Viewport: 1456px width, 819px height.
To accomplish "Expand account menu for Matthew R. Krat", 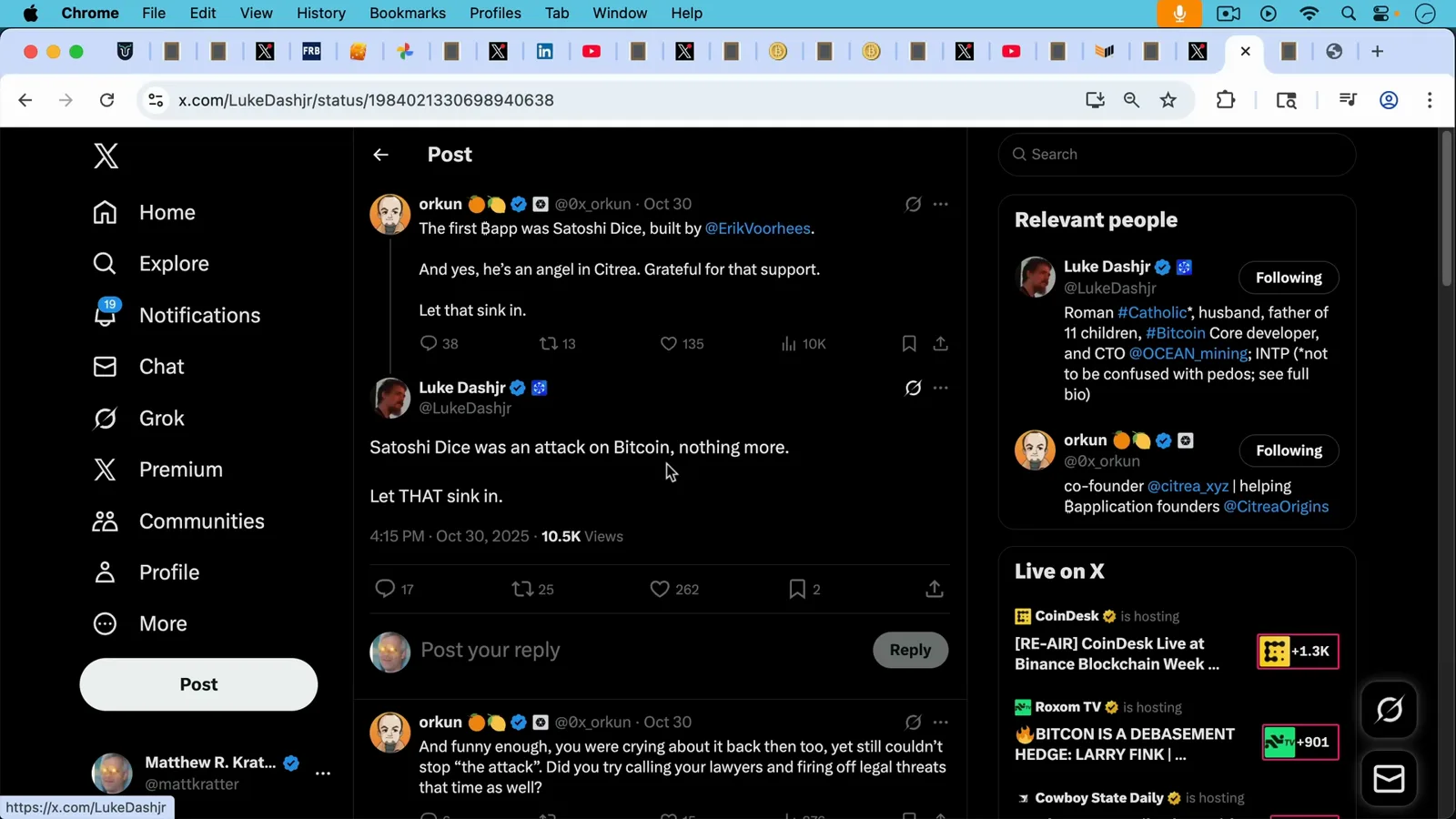I will (x=323, y=773).
